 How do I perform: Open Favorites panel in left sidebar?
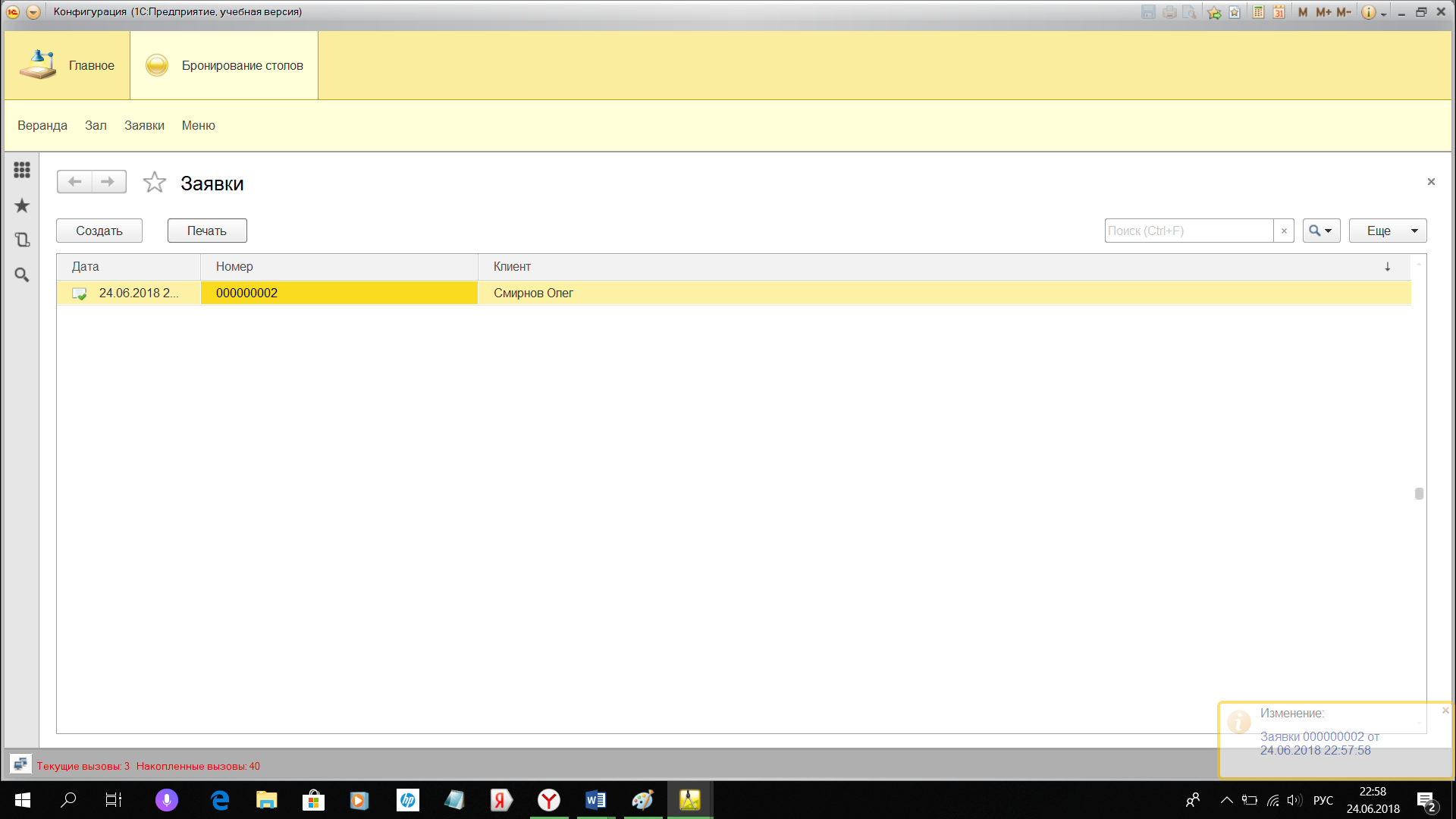click(x=22, y=206)
